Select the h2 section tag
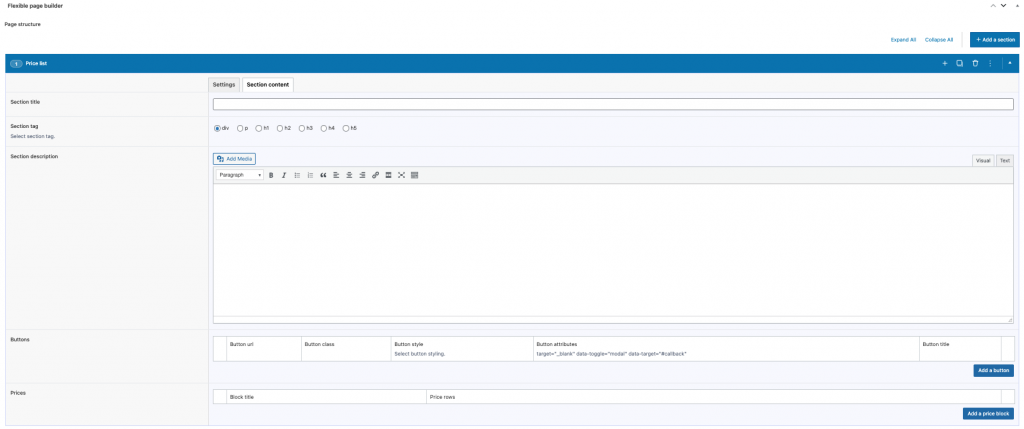 [280, 128]
